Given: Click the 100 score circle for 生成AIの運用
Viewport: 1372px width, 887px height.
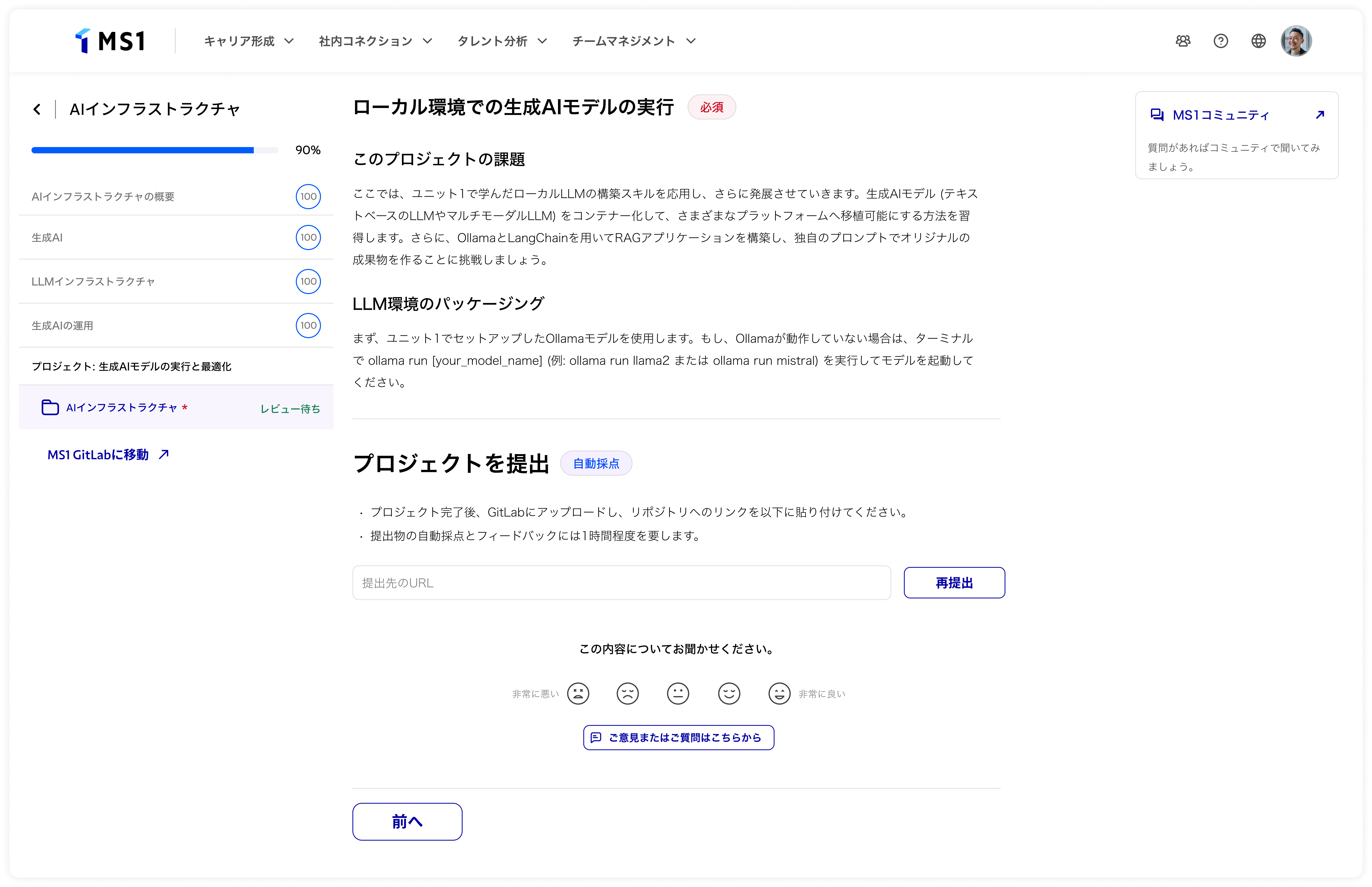Looking at the screenshot, I should click(x=308, y=325).
